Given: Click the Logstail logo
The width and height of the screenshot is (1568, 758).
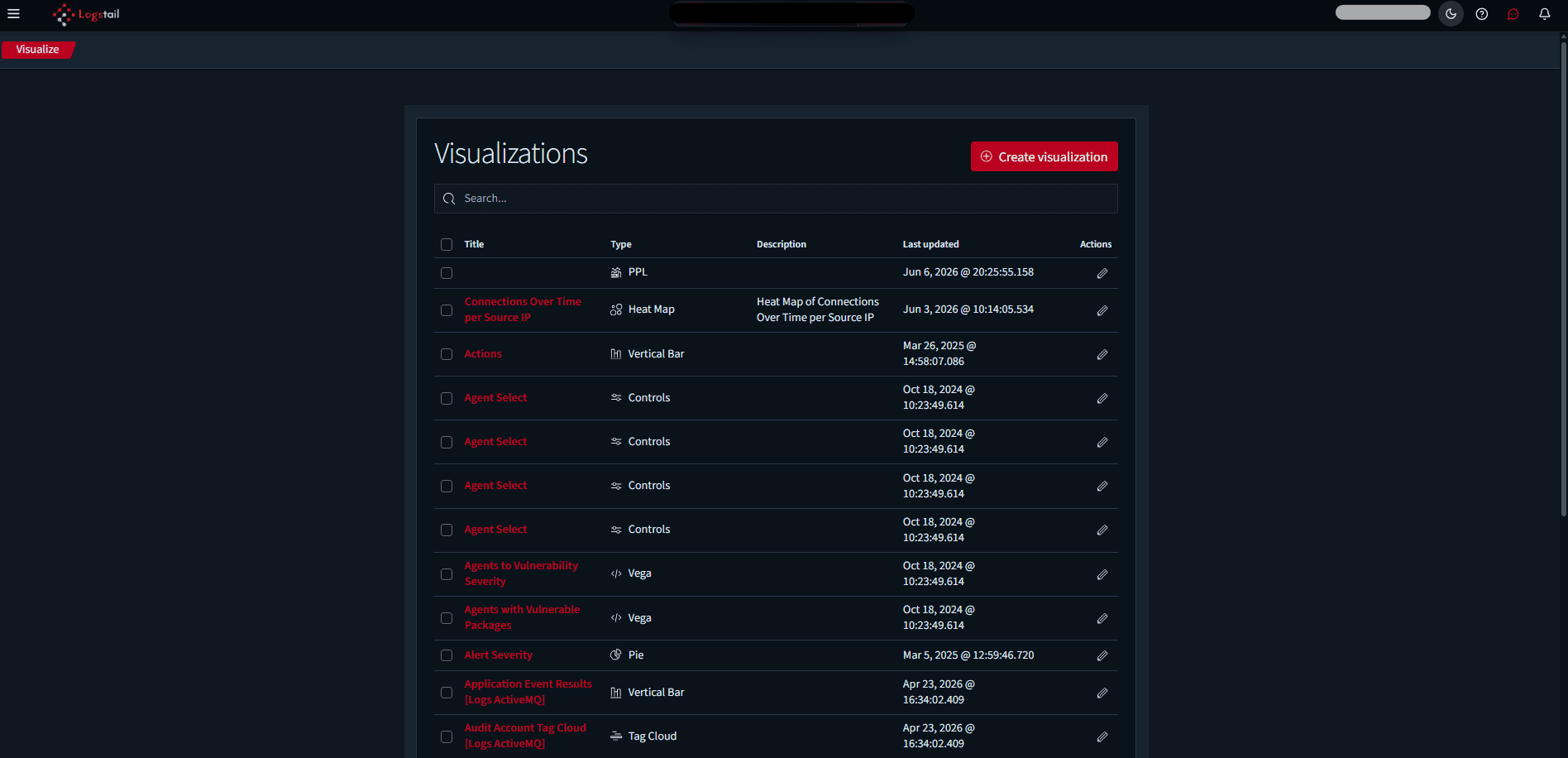Looking at the screenshot, I should [x=86, y=14].
